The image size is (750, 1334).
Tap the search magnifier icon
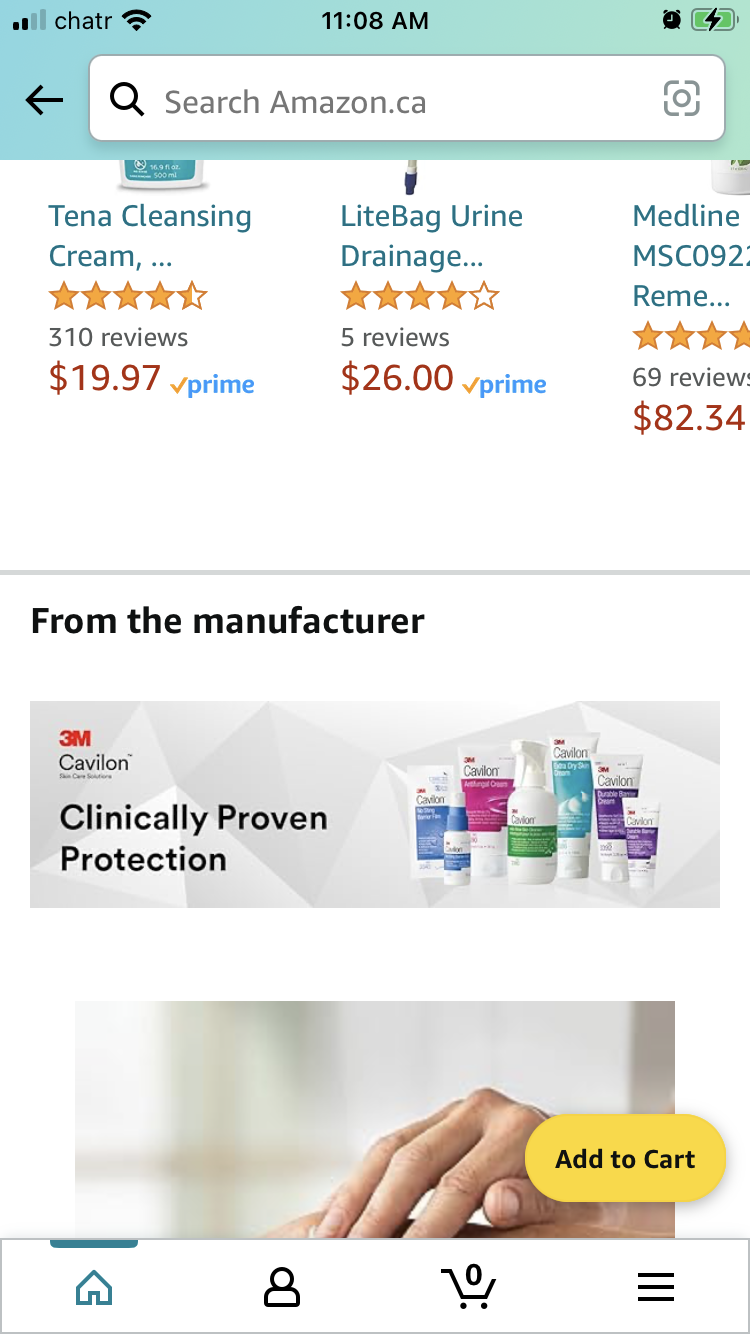(127, 100)
